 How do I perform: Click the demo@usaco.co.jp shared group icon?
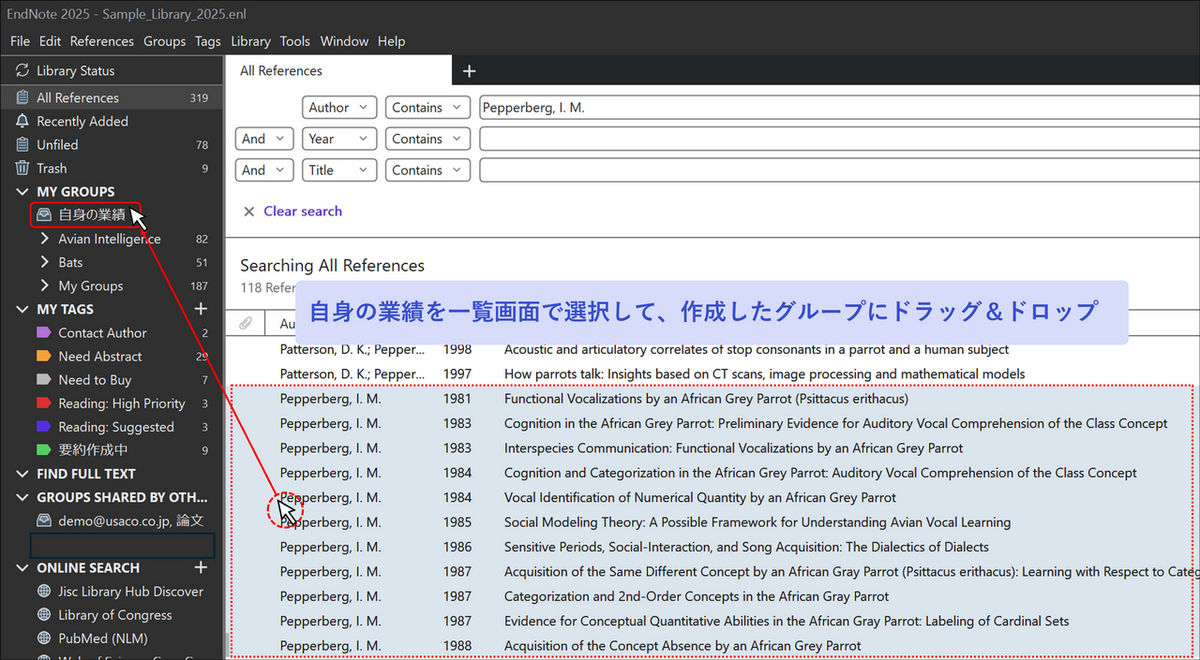tap(44, 520)
